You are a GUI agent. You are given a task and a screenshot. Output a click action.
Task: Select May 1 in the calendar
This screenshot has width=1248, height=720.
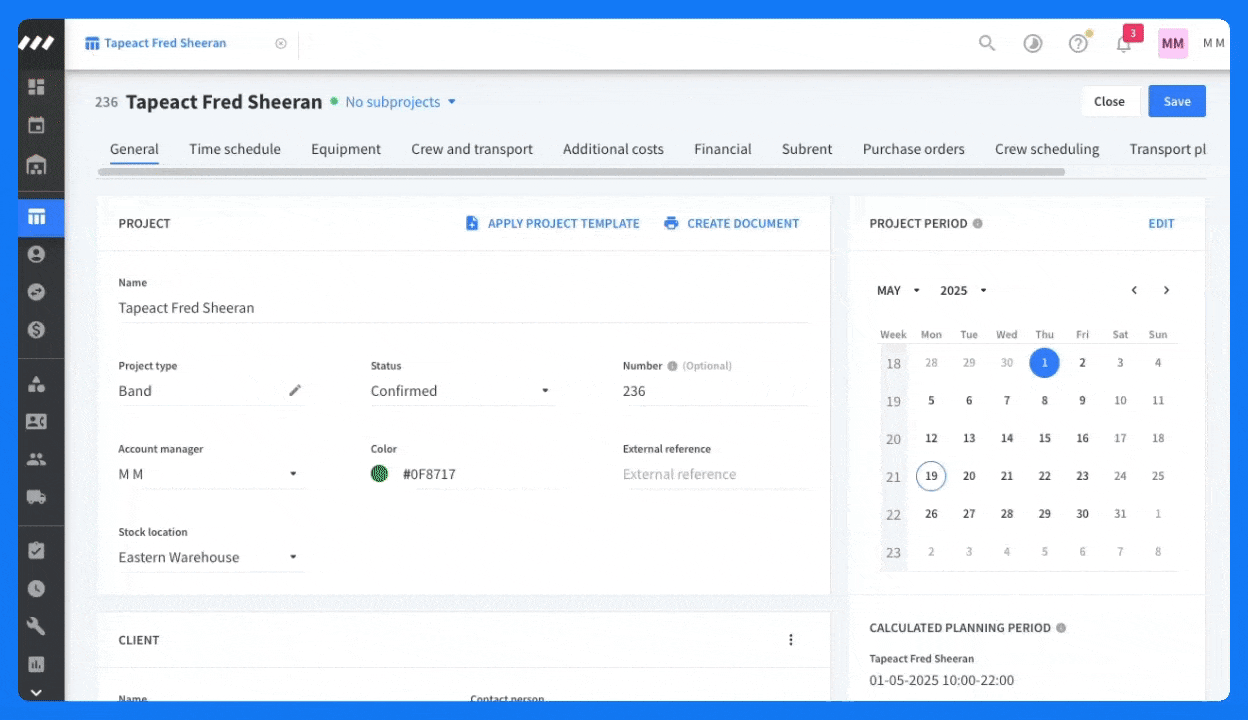[1044, 363]
